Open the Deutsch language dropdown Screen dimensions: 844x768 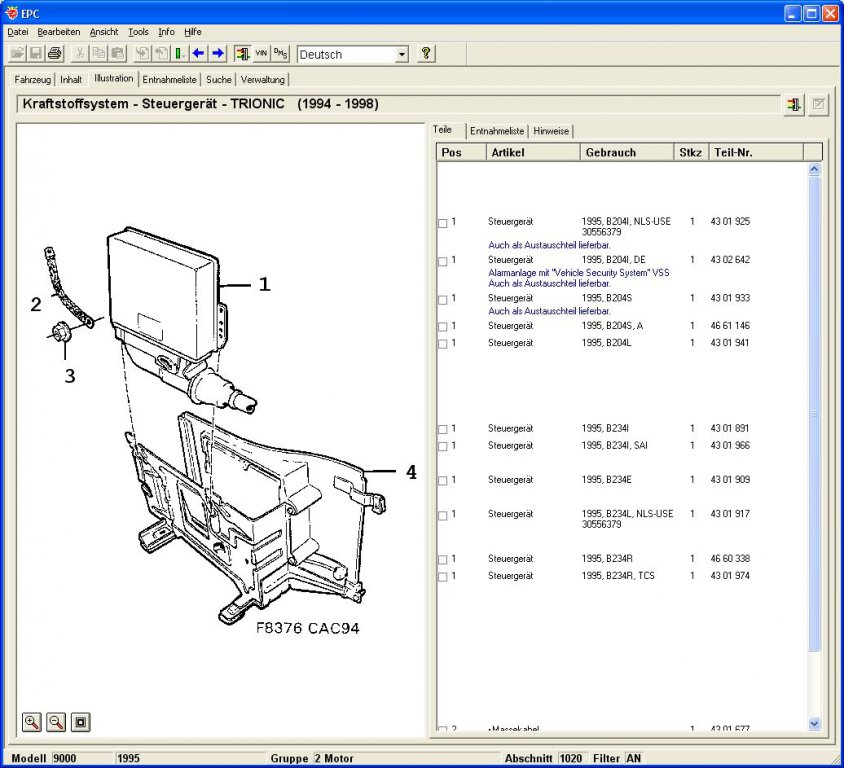[402, 54]
